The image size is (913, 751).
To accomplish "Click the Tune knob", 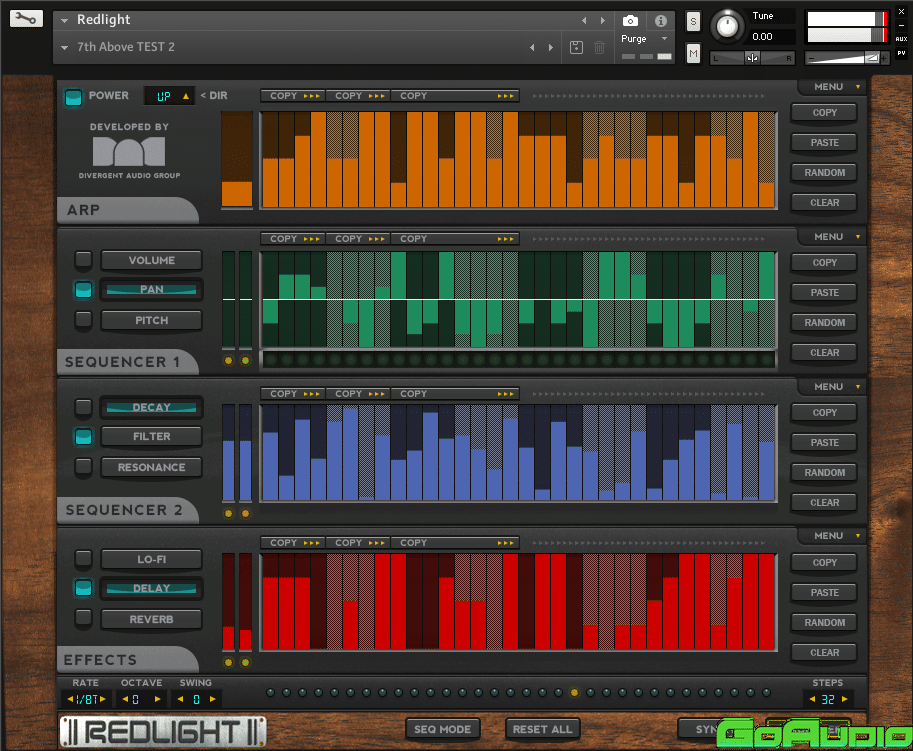I will click(727, 27).
